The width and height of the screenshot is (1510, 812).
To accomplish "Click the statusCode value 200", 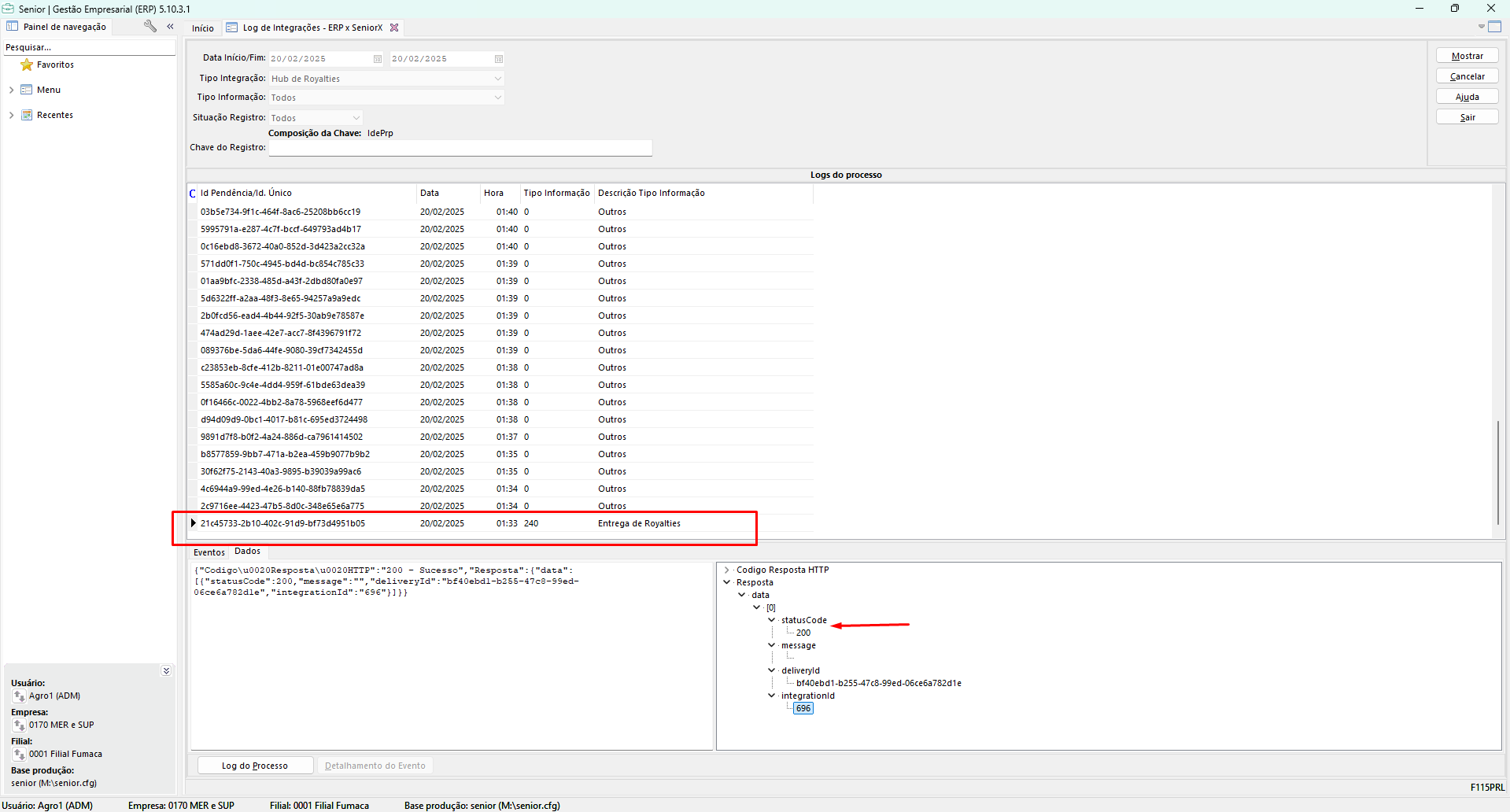I will (x=803, y=633).
